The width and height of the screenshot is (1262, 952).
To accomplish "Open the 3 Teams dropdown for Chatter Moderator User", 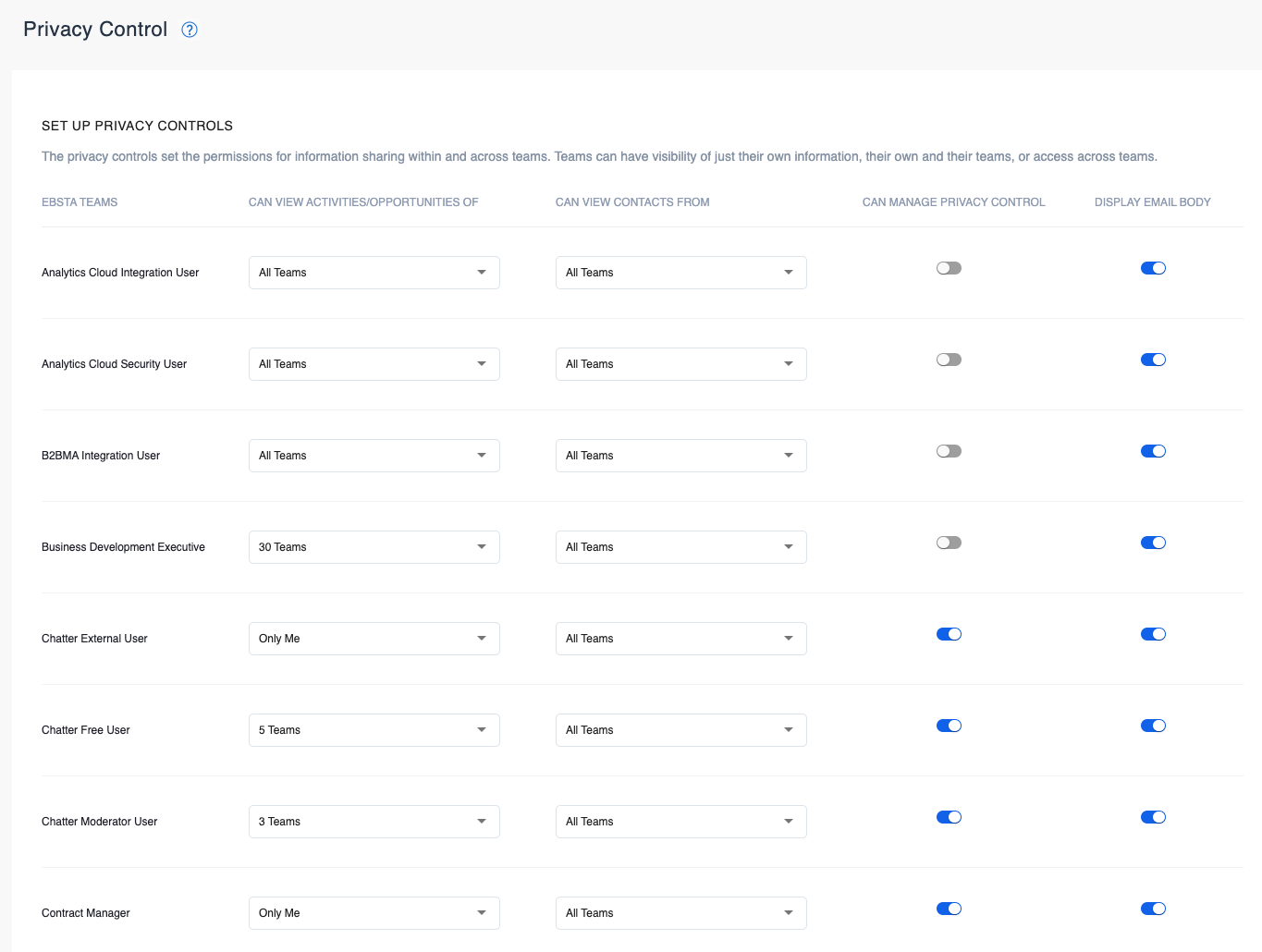I will pos(374,822).
